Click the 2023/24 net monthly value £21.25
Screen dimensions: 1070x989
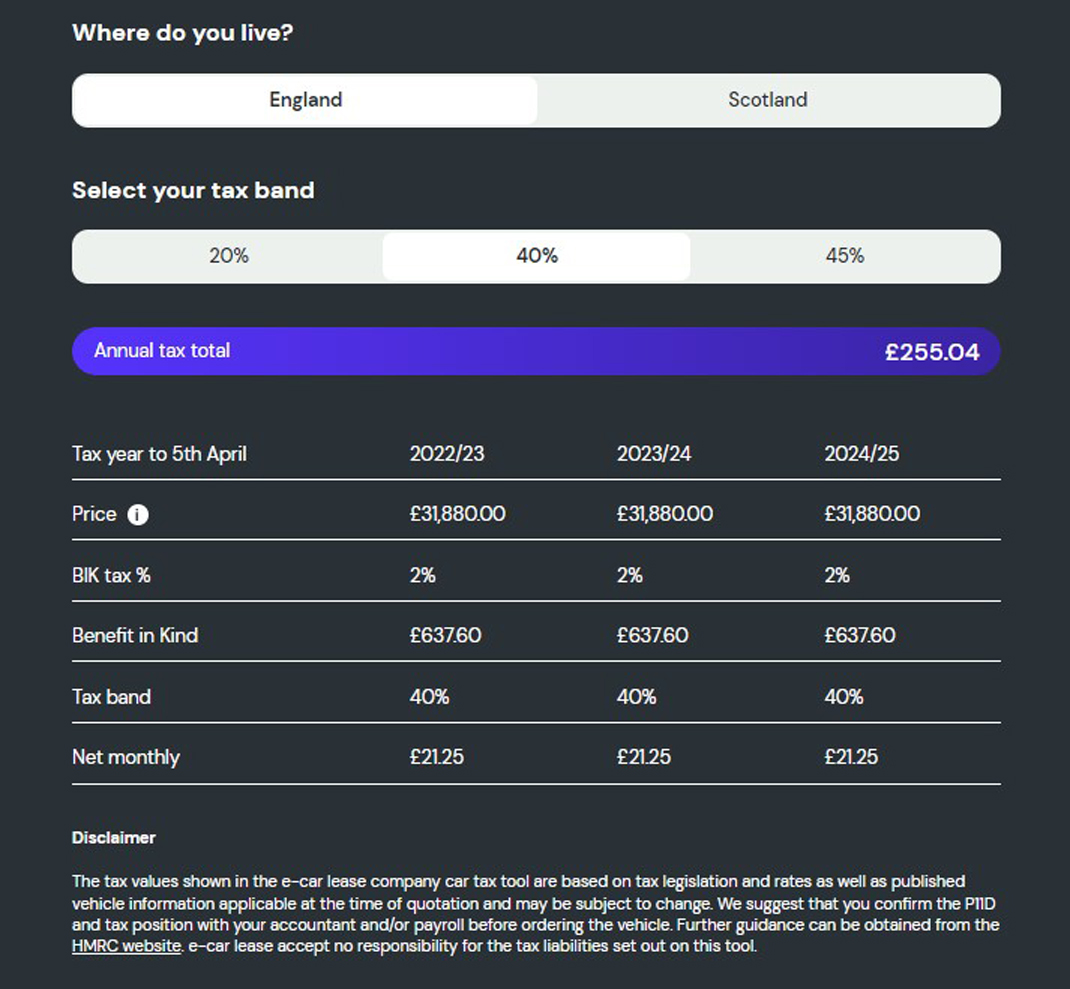click(644, 757)
